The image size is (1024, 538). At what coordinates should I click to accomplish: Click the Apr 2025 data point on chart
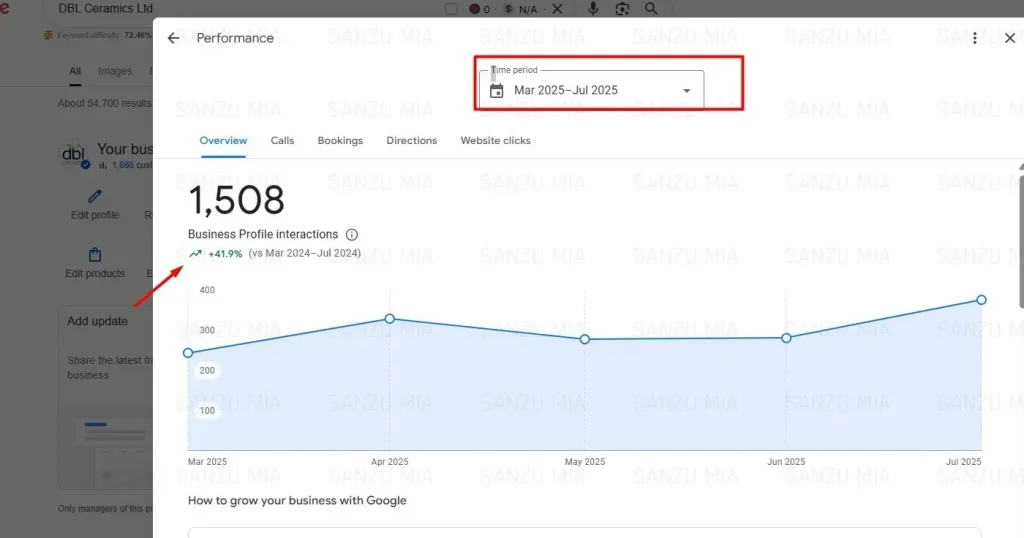coord(389,319)
